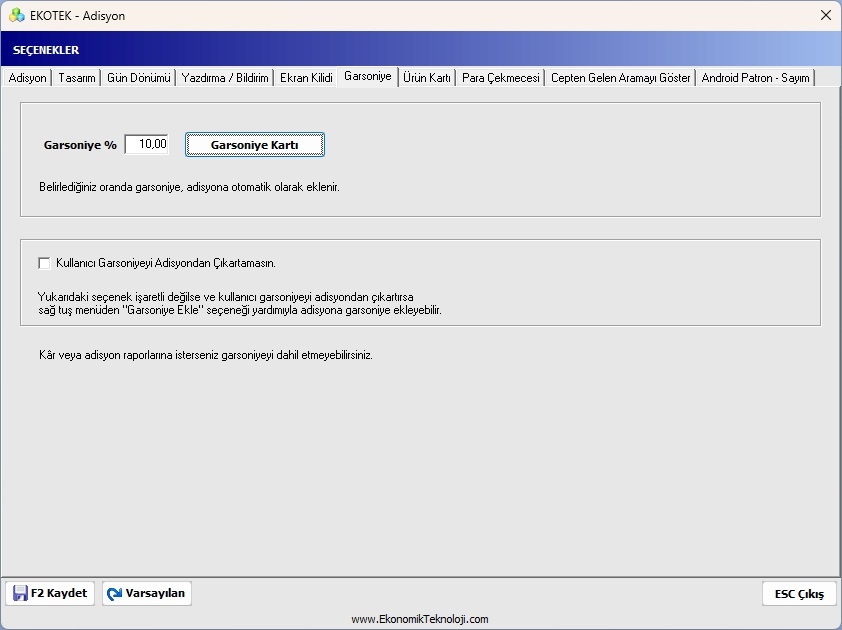
Task: Click the 'Yukarıdaki seçenek işaretli değilse' explanation text
Action: point(239,303)
